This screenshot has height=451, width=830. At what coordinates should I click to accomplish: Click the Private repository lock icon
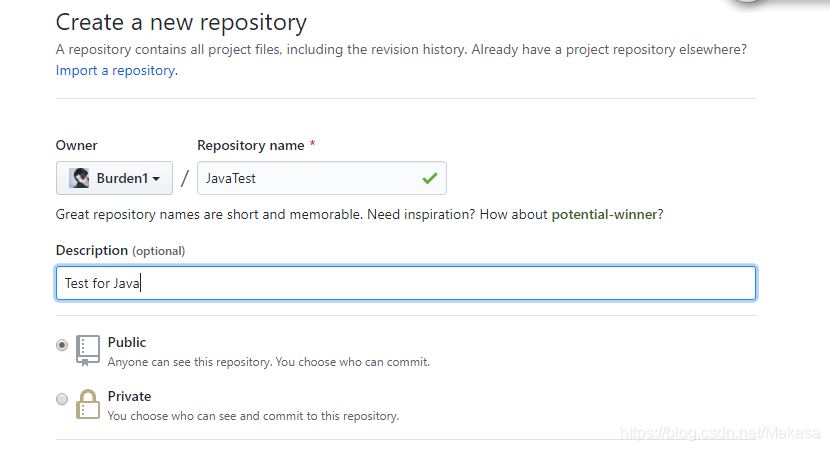point(88,404)
